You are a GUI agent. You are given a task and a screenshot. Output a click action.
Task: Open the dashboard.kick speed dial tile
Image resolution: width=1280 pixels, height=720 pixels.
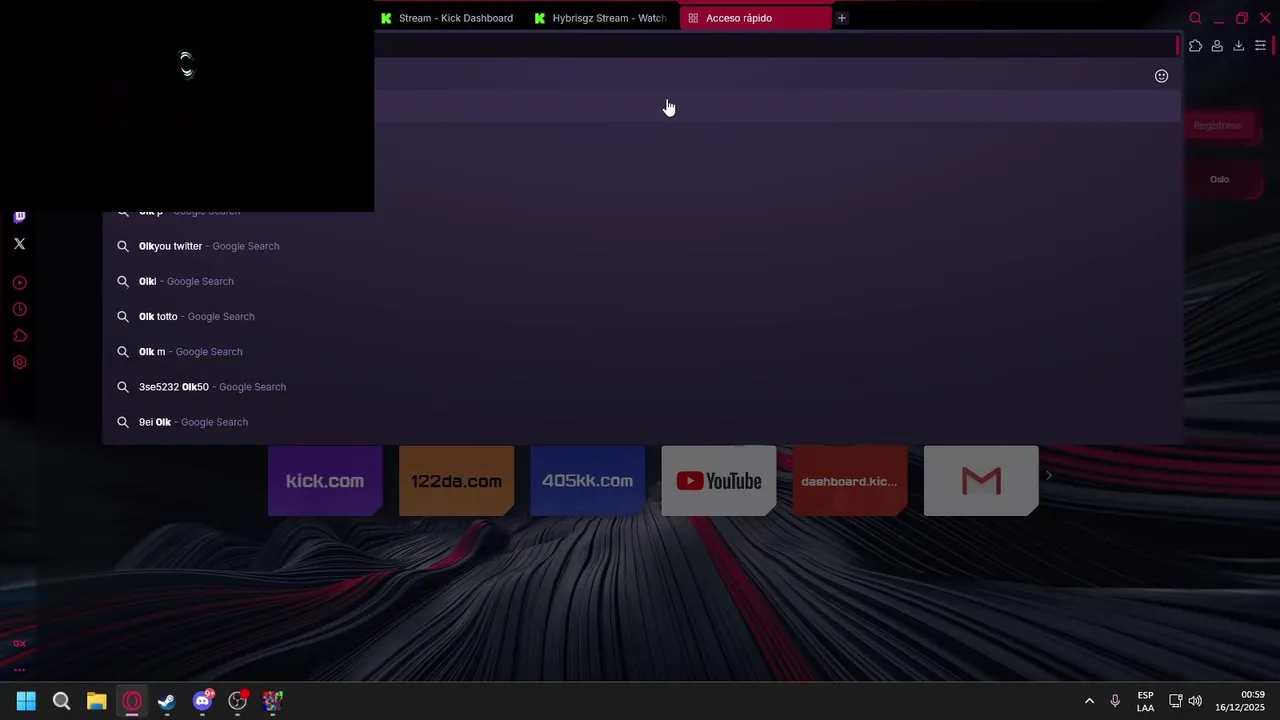click(x=850, y=481)
